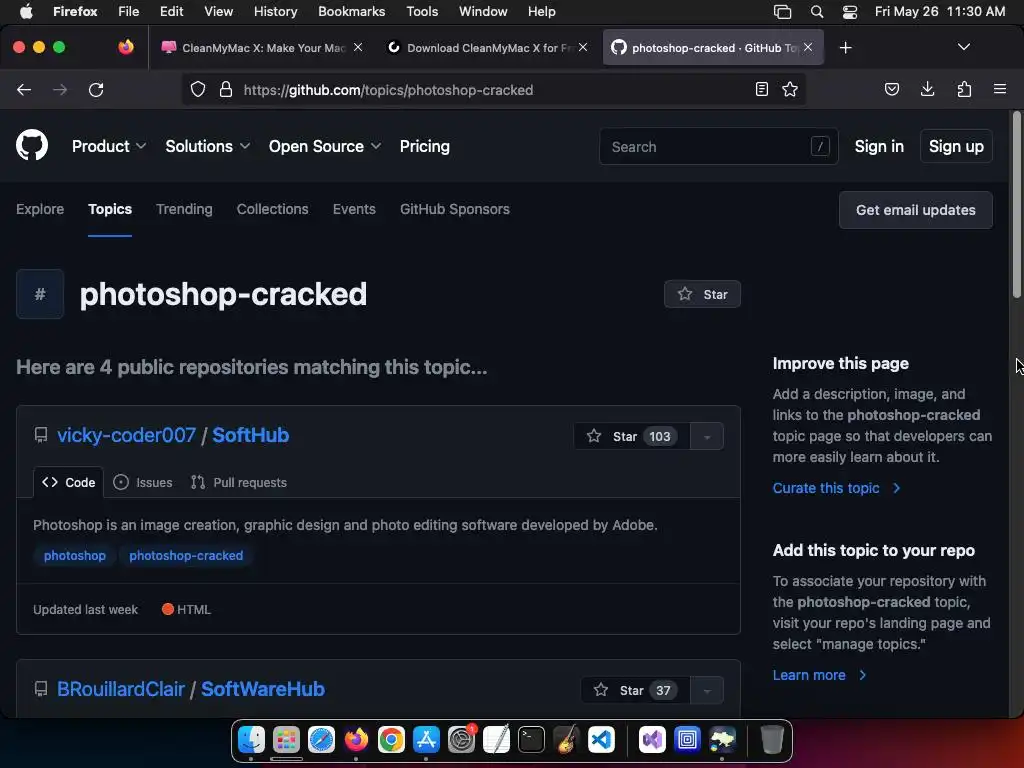
Task: Expand the Solutions menu dropdown
Action: coord(208,146)
